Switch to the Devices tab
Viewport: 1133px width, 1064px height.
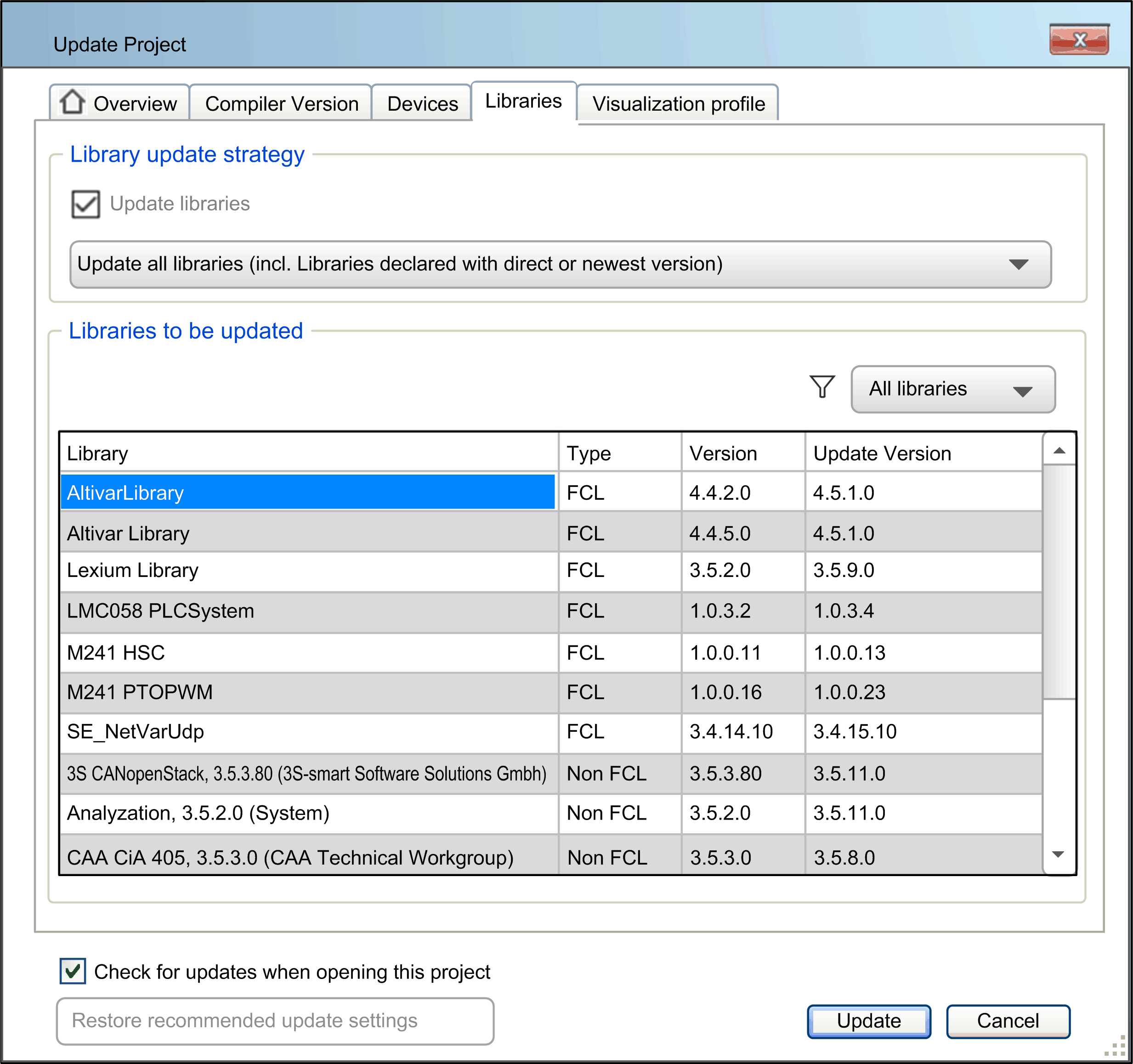[x=422, y=103]
